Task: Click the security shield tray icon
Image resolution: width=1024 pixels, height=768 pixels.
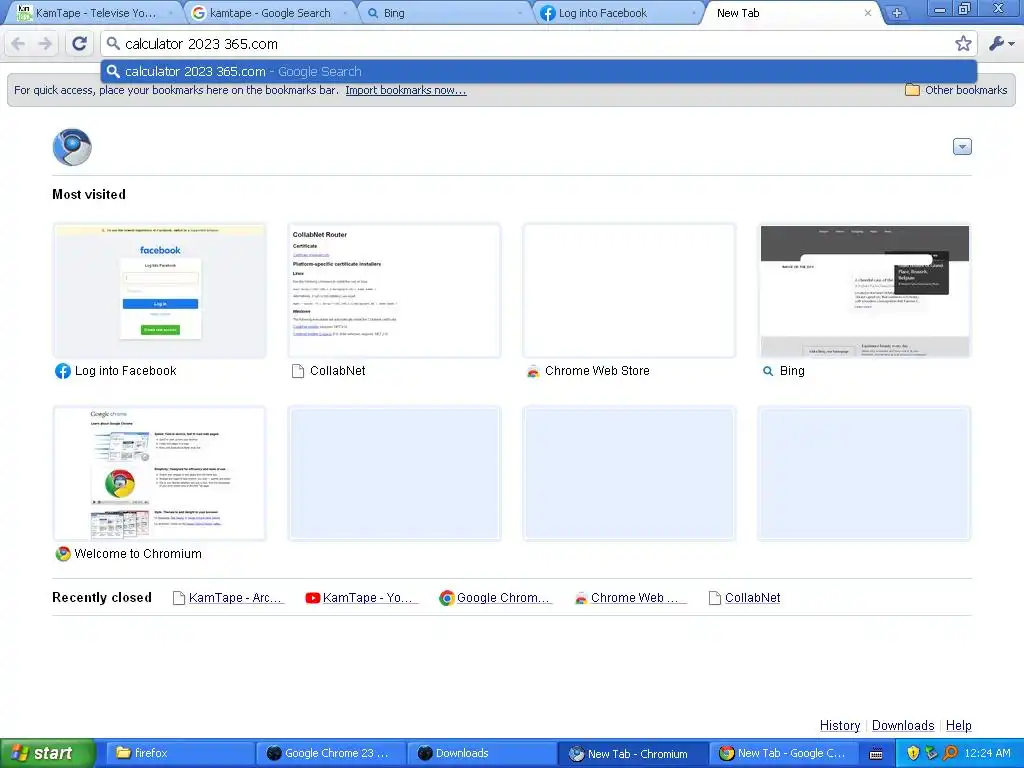Action: (912, 754)
